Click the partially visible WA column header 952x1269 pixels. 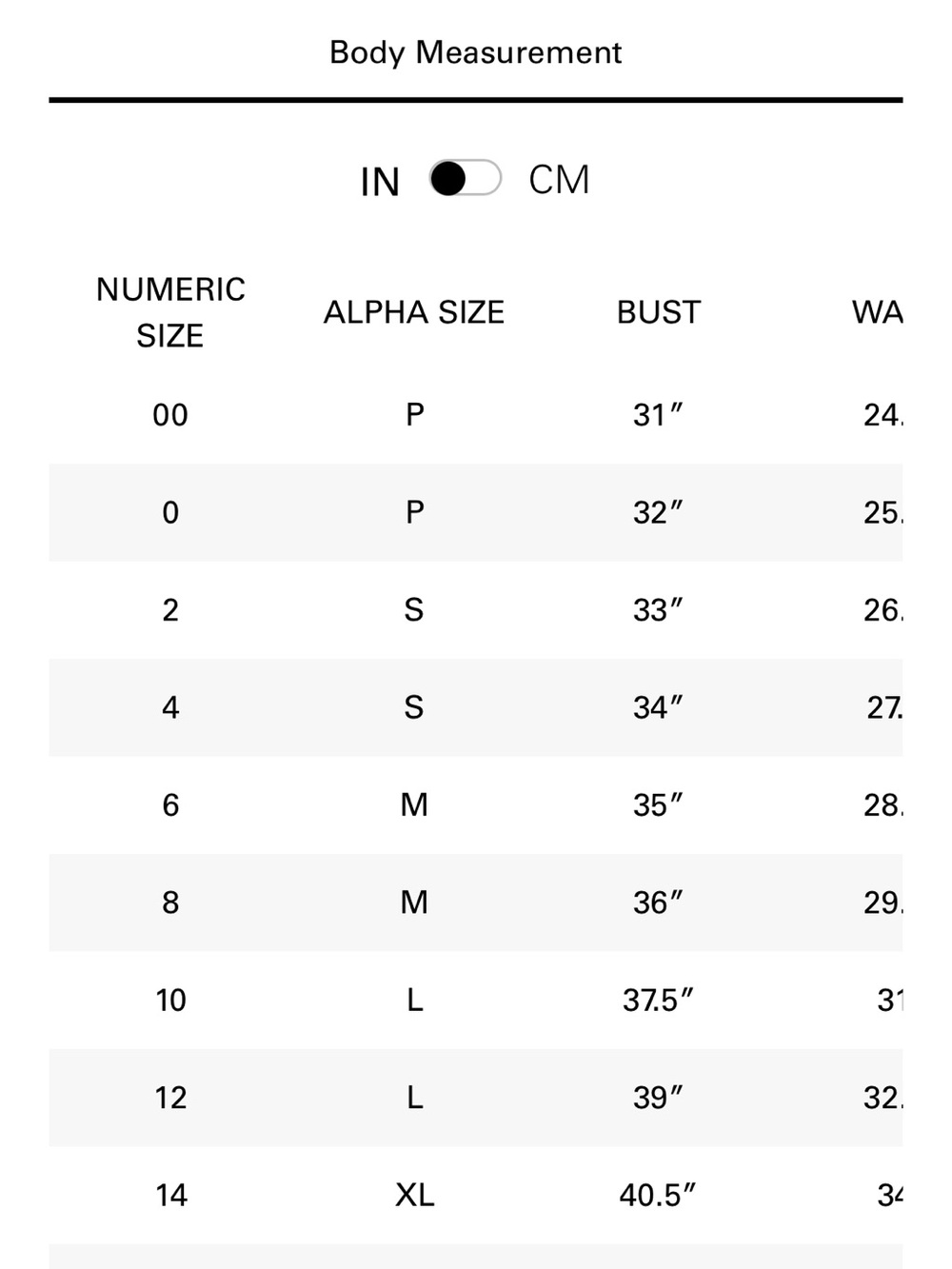coord(877,312)
